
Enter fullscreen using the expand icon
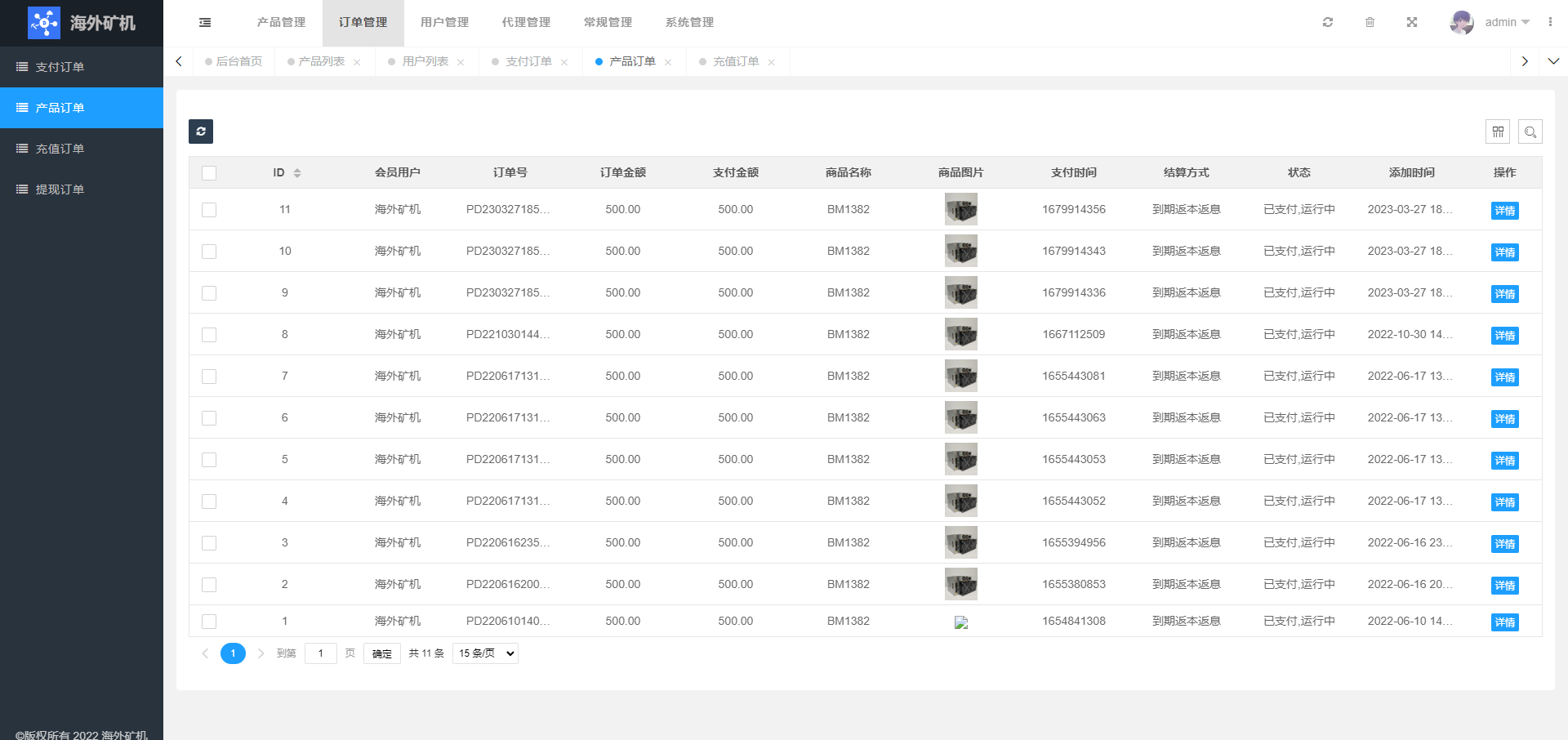(1411, 23)
